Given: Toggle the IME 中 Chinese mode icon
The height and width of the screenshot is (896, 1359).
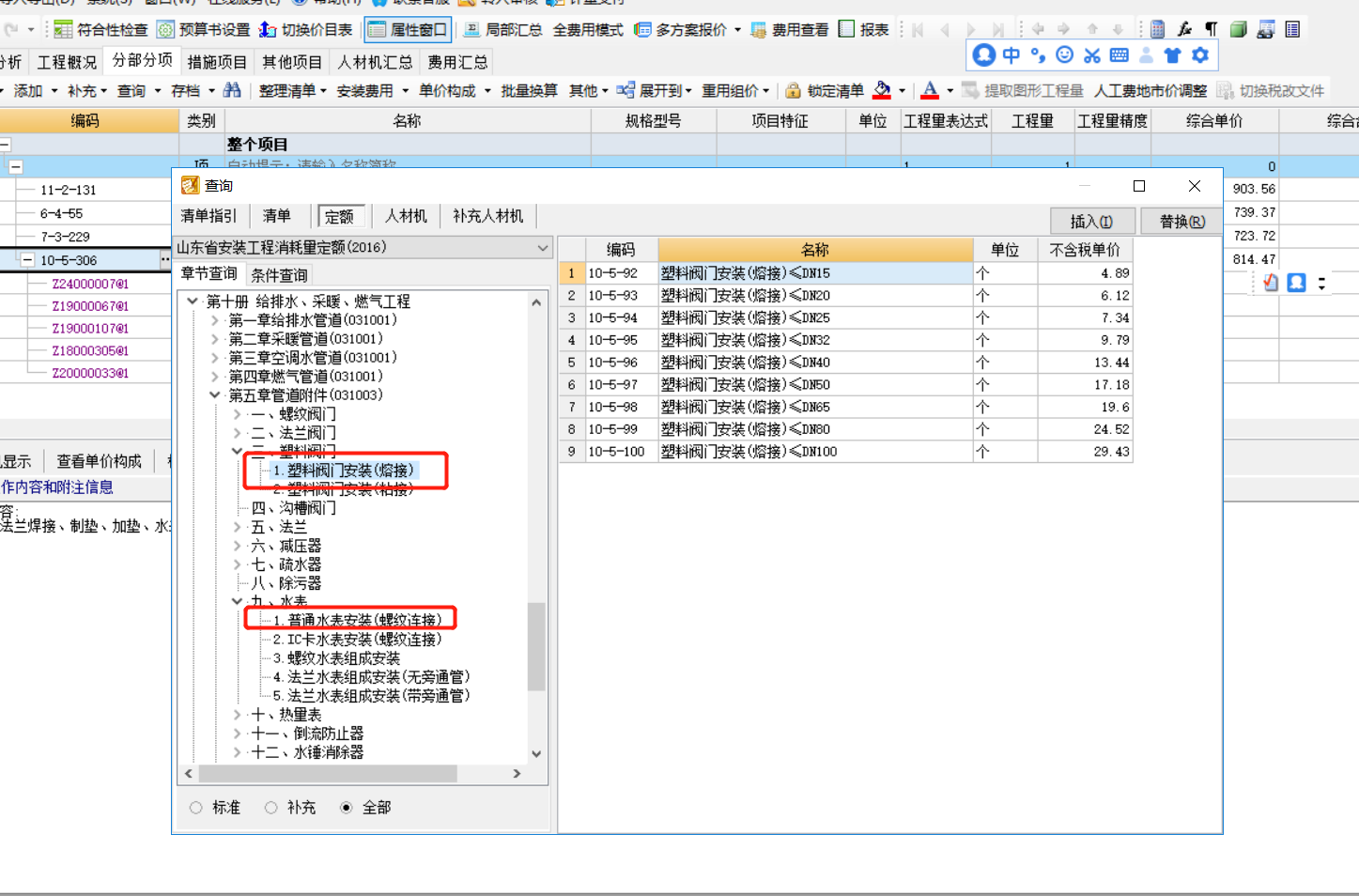Looking at the screenshot, I should (1012, 55).
